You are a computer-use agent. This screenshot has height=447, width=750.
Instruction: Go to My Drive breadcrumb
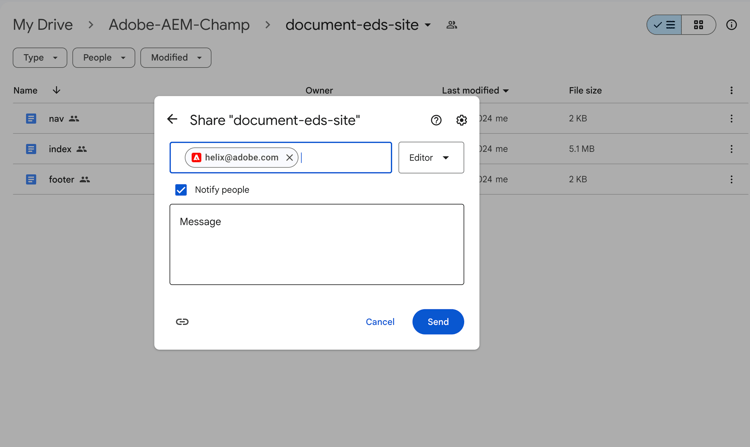[x=43, y=25]
